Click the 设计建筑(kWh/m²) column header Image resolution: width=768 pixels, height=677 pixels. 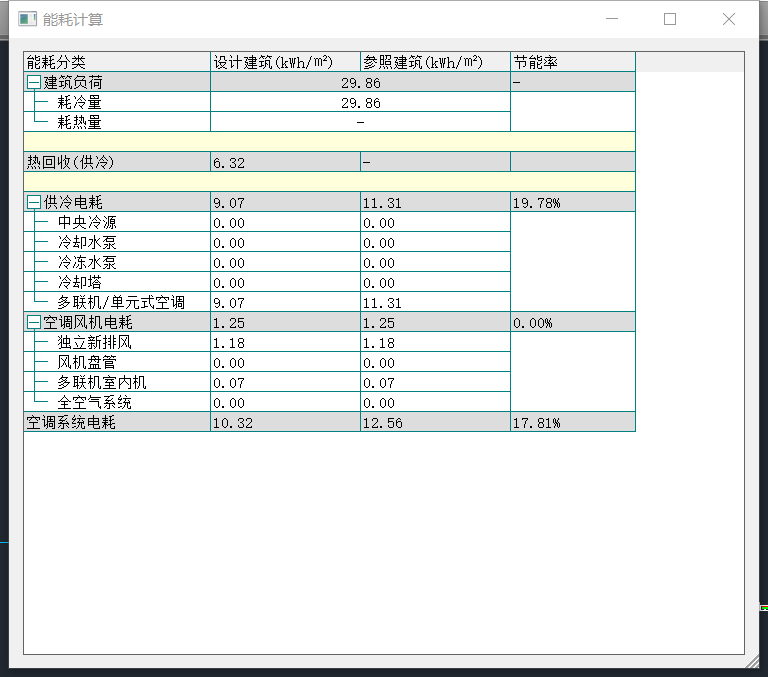[285, 62]
